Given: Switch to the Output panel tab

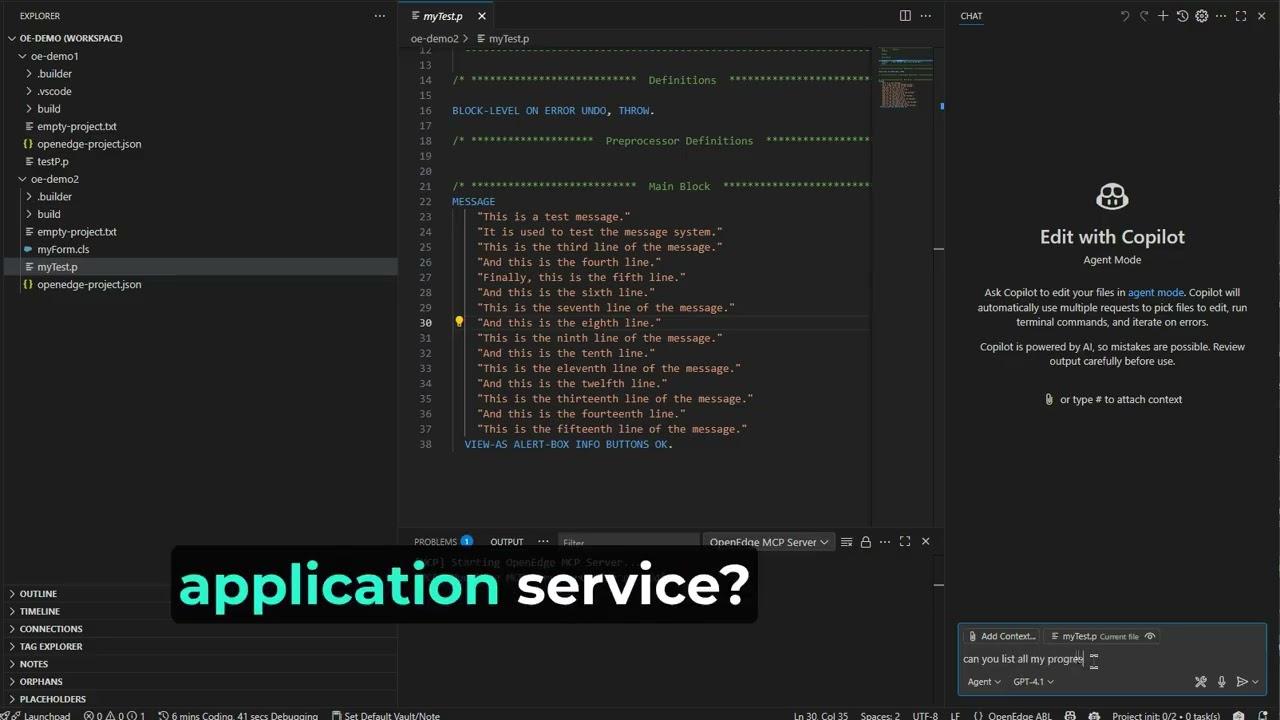Looking at the screenshot, I should point(506,542).
